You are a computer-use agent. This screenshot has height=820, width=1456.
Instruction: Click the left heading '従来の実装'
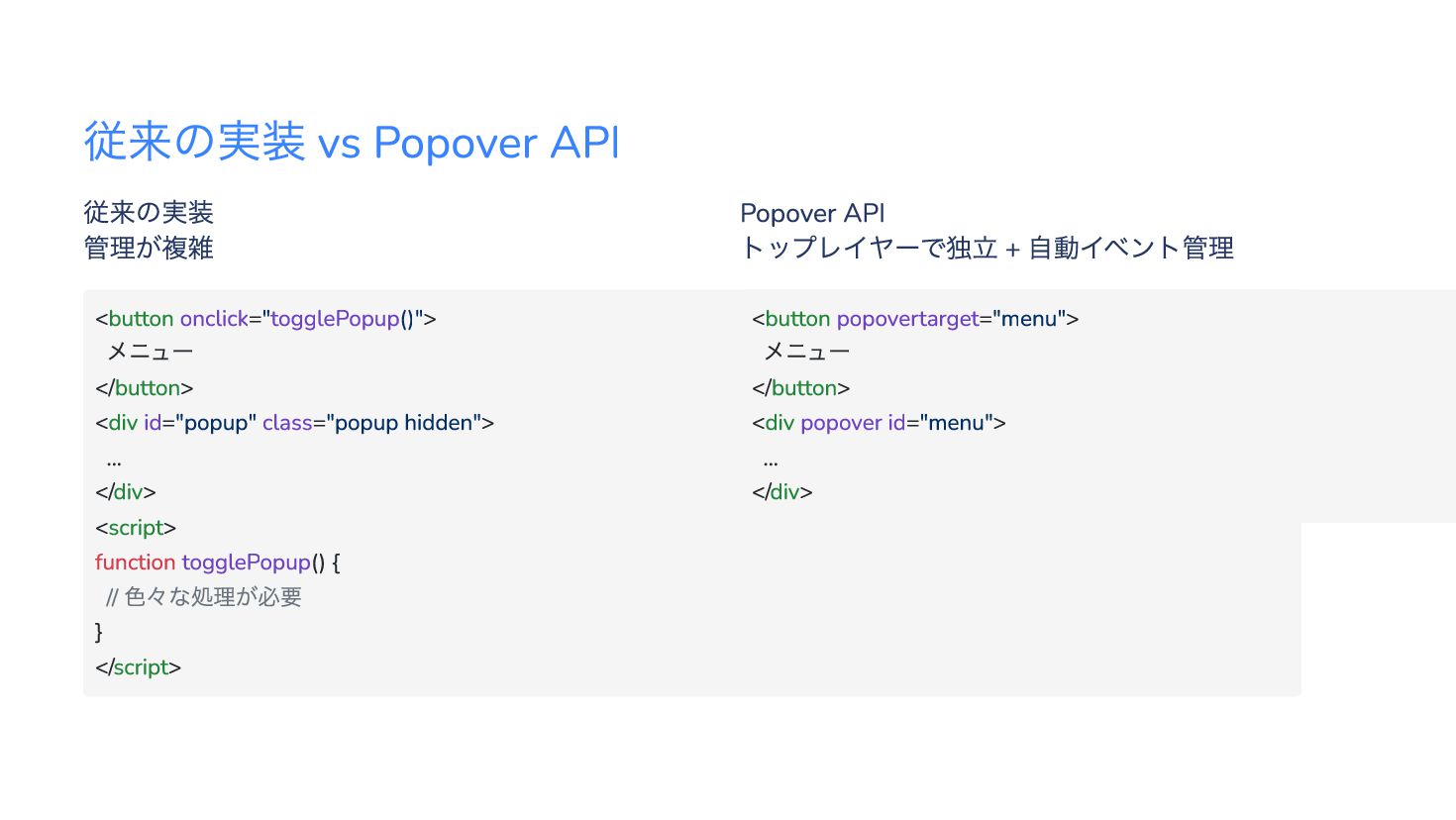click(149, 212)
